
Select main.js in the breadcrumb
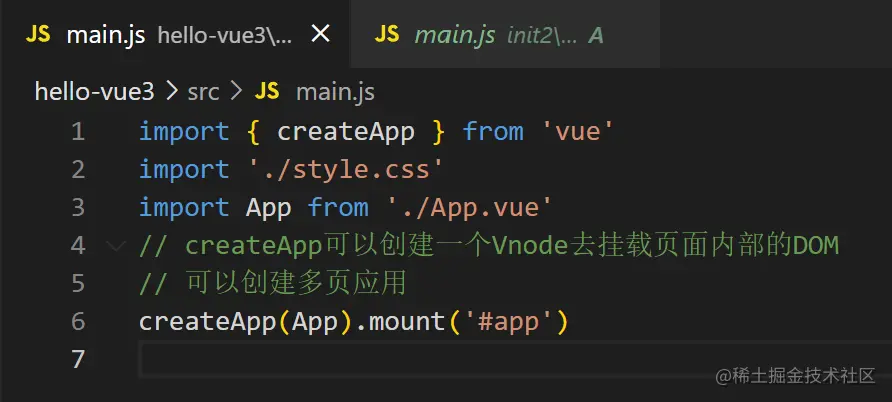pyautogui.click(x=335, y=92)
